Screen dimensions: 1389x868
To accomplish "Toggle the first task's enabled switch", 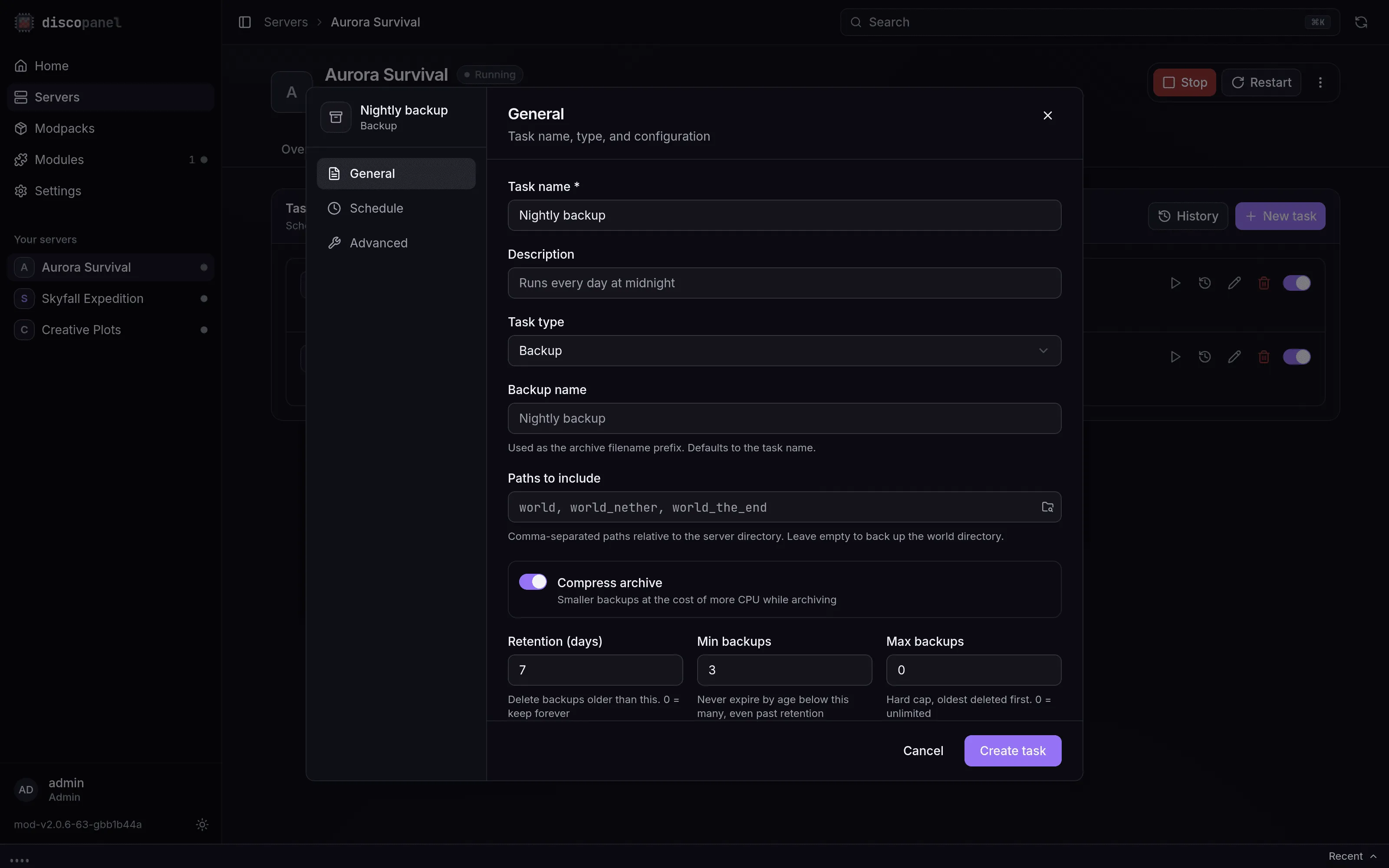I will (x=1297, y=283).
